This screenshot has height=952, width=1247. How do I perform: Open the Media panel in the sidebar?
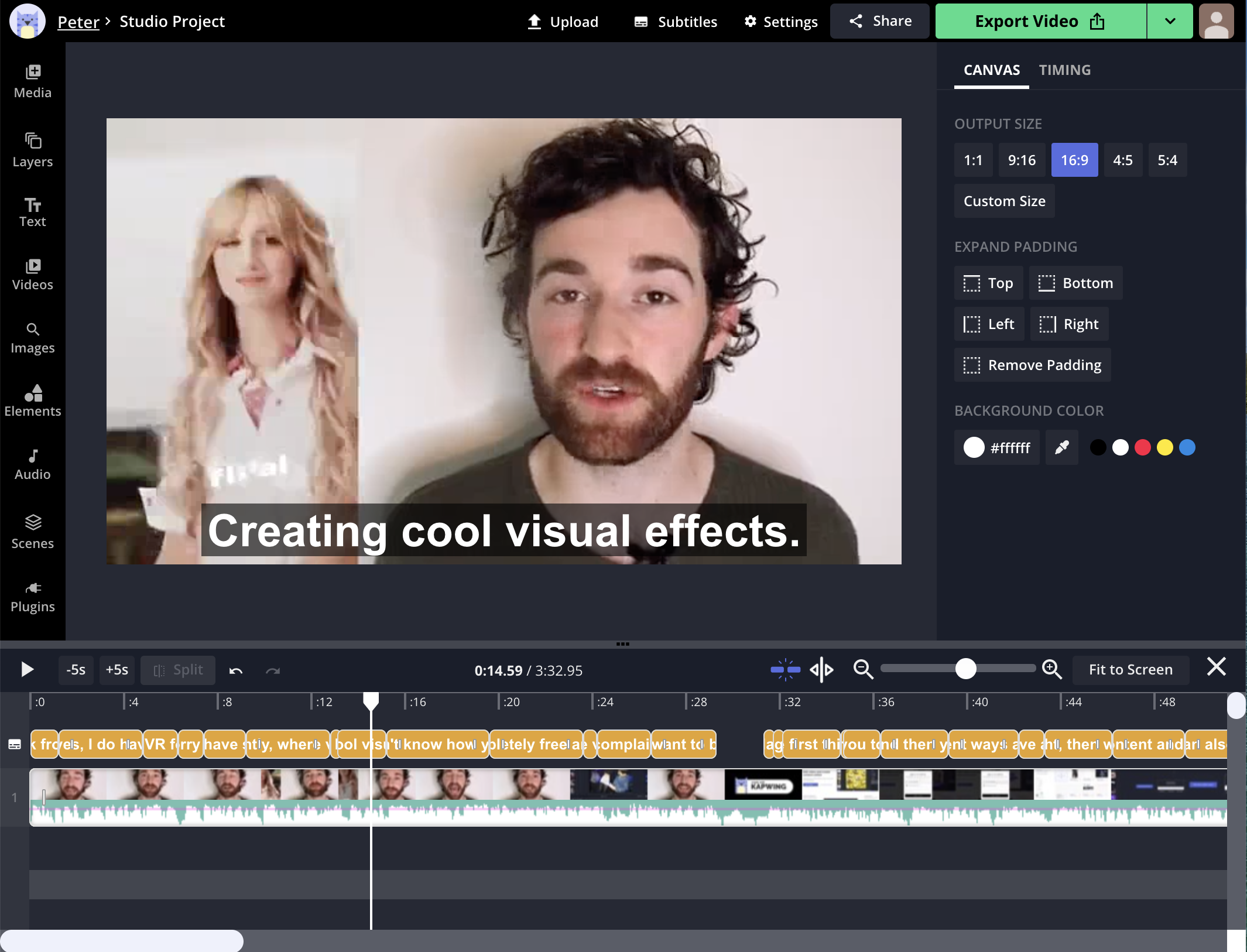(x=33, y=81)
